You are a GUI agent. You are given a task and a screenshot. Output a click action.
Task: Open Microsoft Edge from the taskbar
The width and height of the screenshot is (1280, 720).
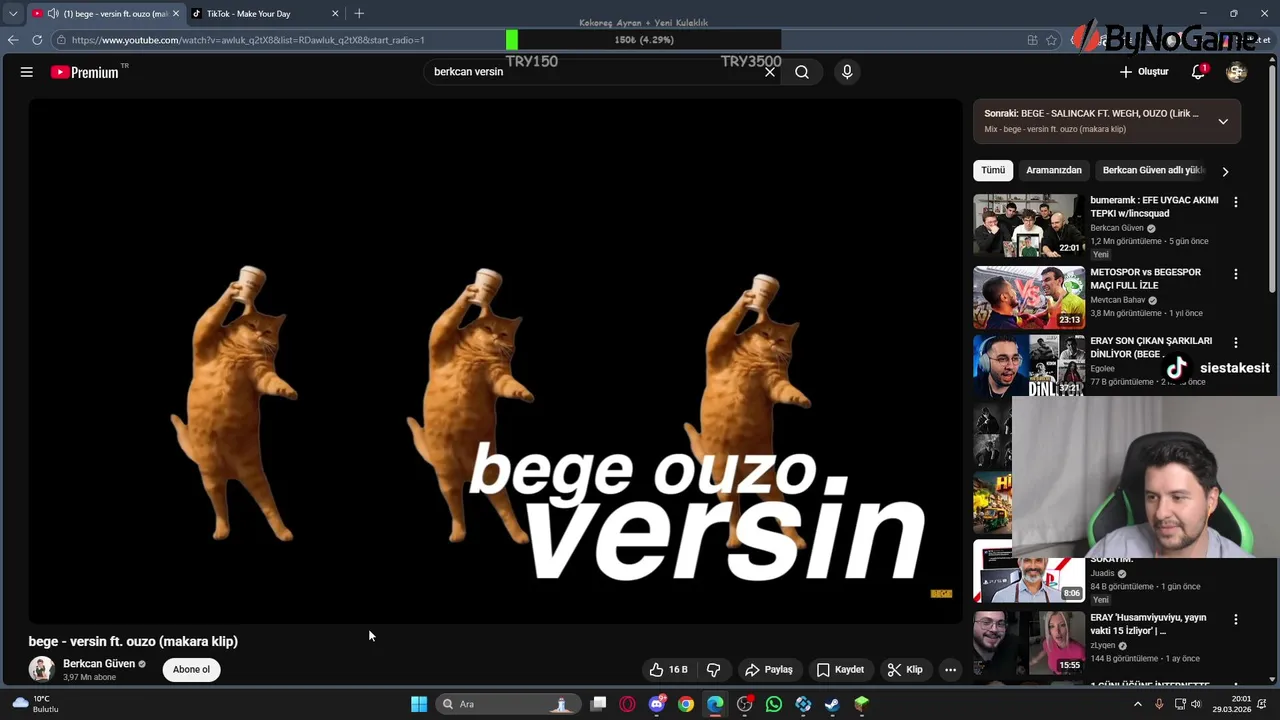[715, 704]
